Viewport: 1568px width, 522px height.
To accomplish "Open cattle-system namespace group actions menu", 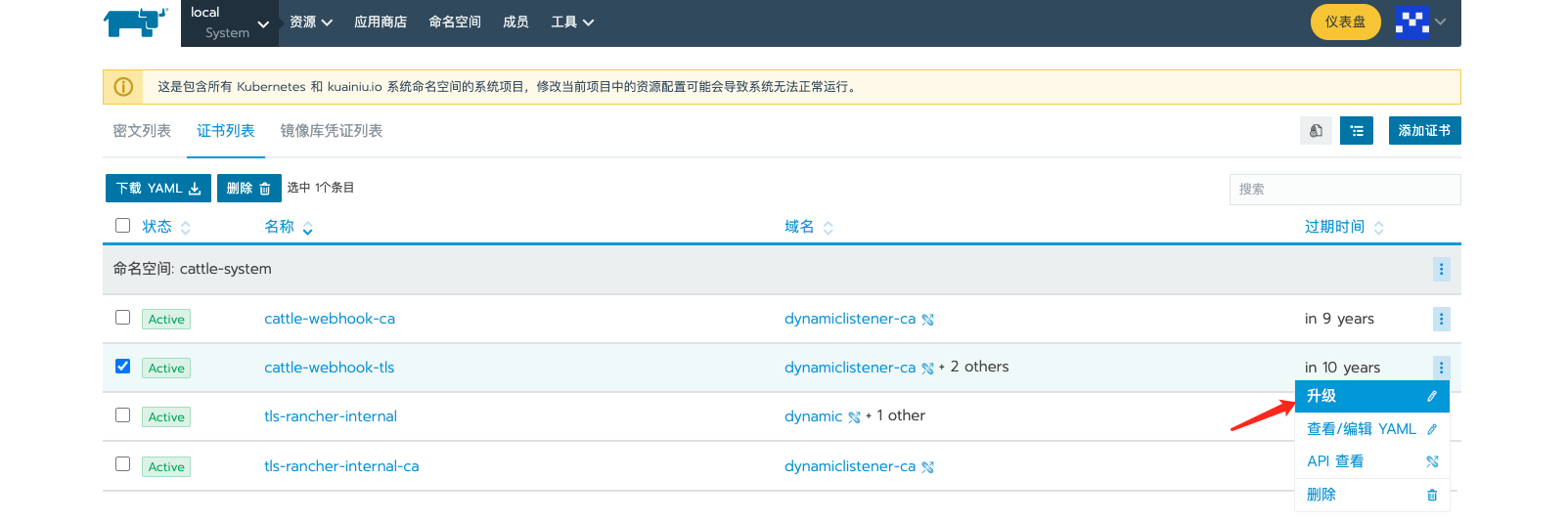I will (1441, 269).
